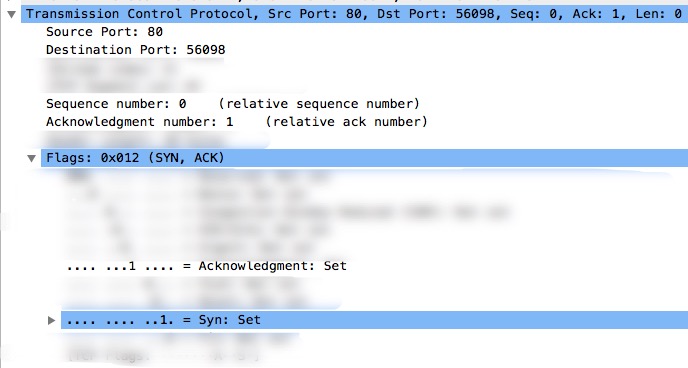Select blurred flag row directly below Syn: Set
This screenshot has width=688, height=368.
(x=179, y=338)
